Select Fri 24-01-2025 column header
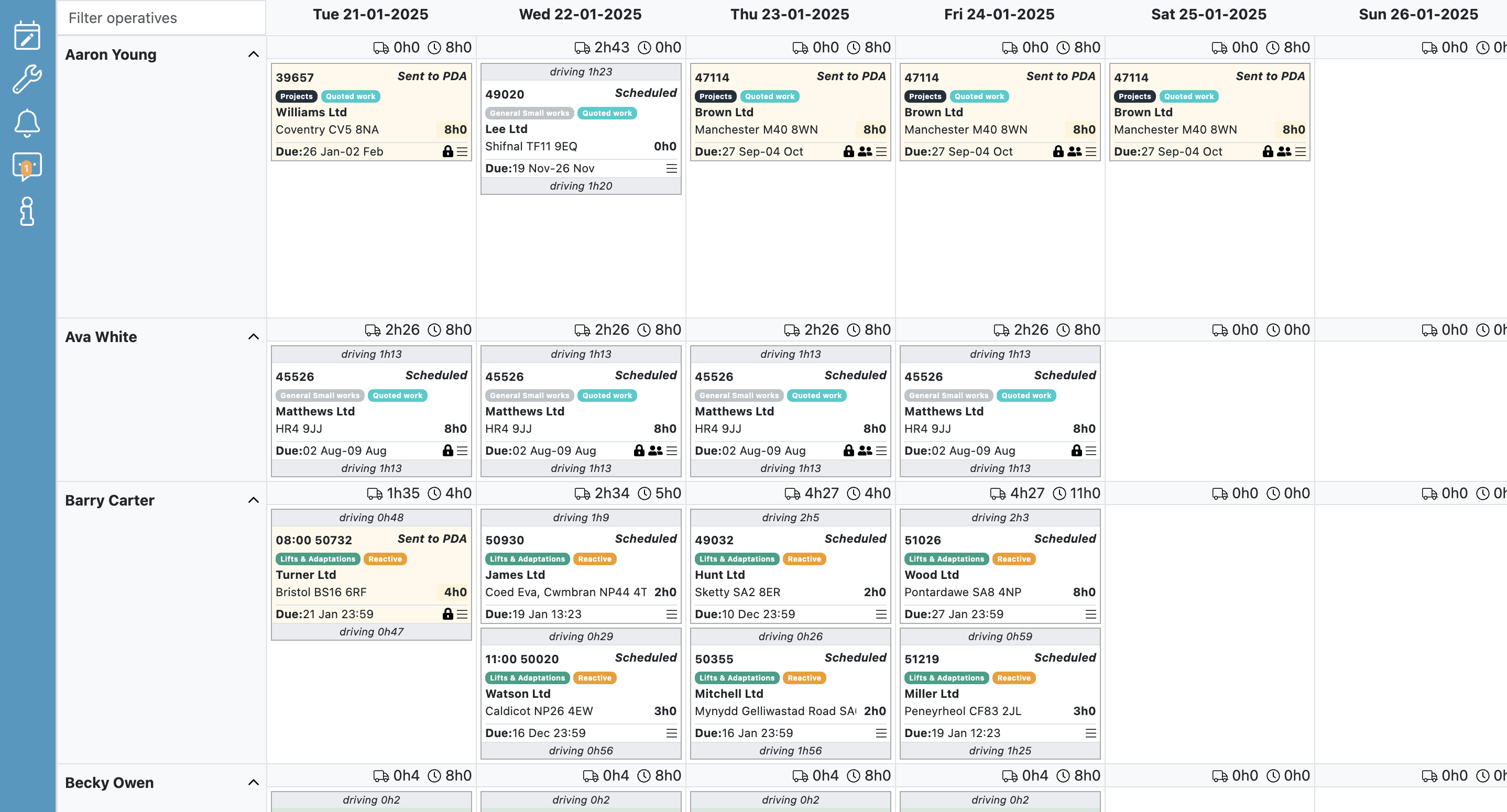1507x812 pixels. pos(999,14)
